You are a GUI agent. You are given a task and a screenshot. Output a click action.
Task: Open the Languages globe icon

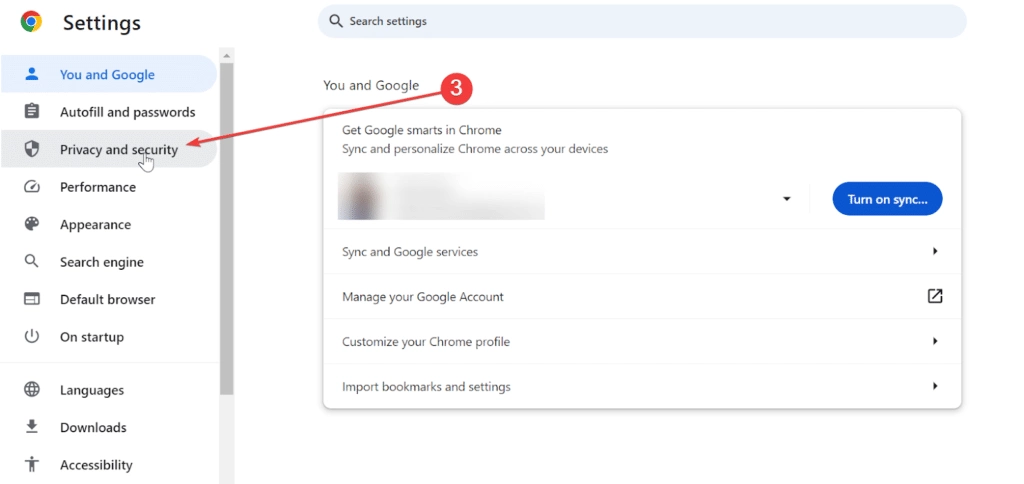[x=31, y=390]
